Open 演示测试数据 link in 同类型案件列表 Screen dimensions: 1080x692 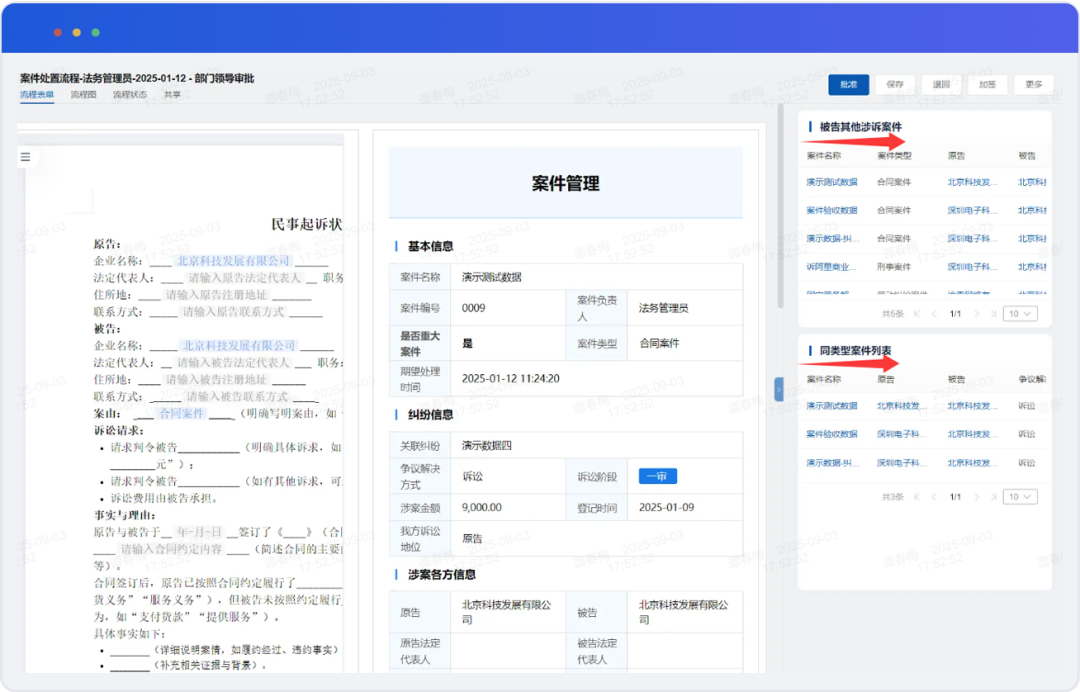coord(832,406)
